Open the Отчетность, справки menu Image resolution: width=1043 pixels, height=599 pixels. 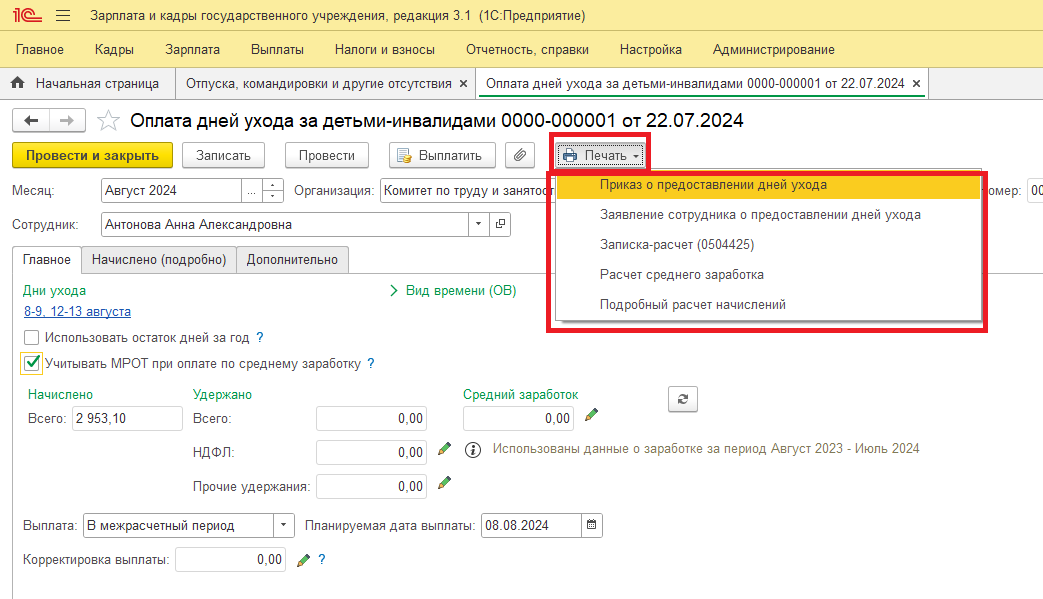click(x=527, y=50)
